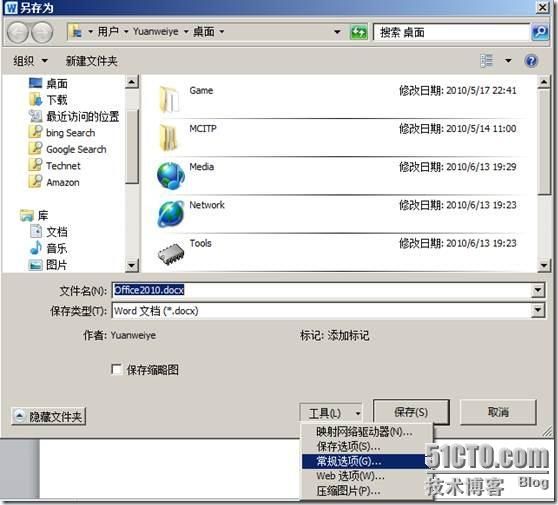
Task: Choose 常规选项(G)... from the menu
Action: (364, 462)
